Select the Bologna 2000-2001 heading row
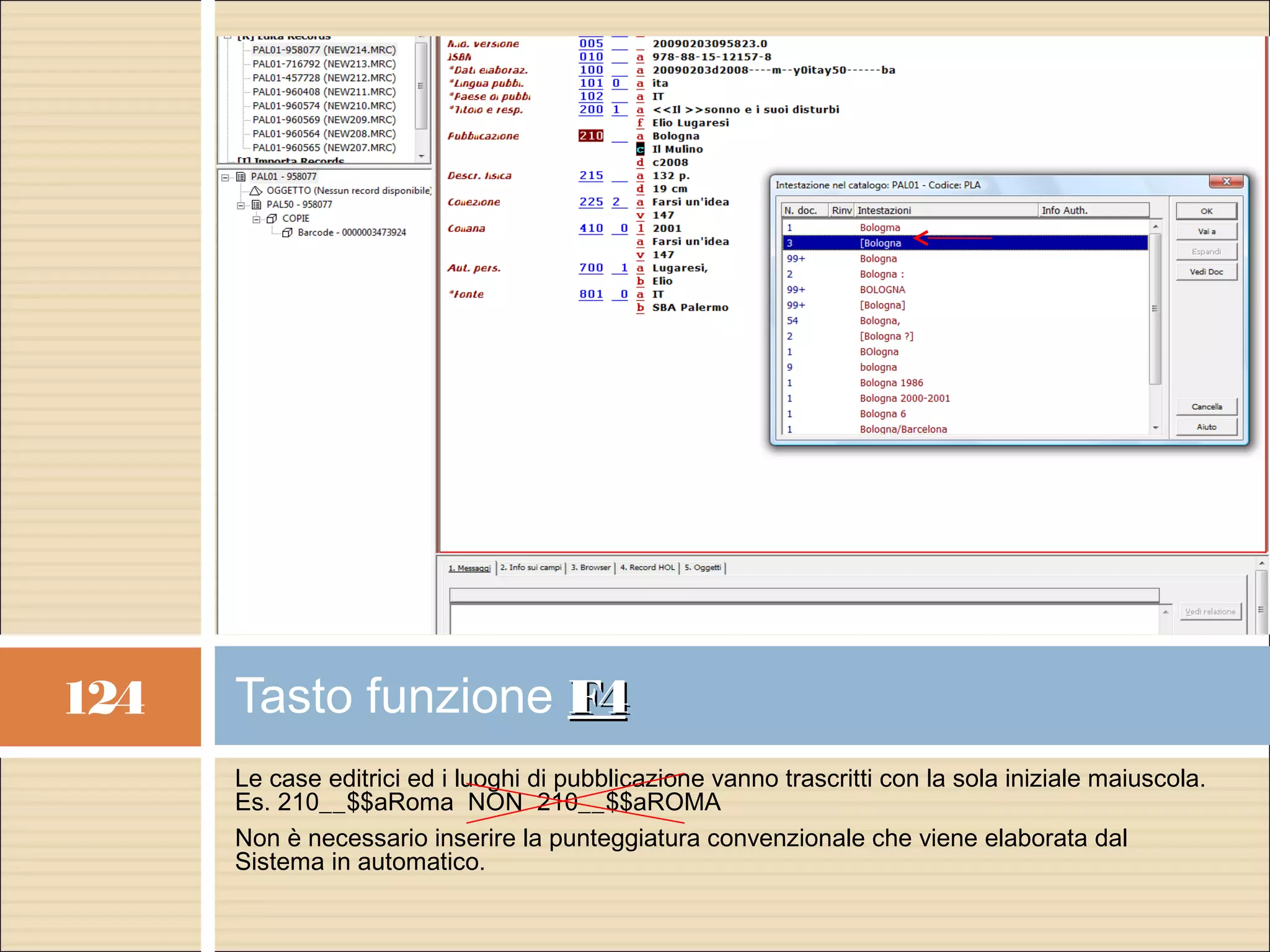 (x=965, y=398)
